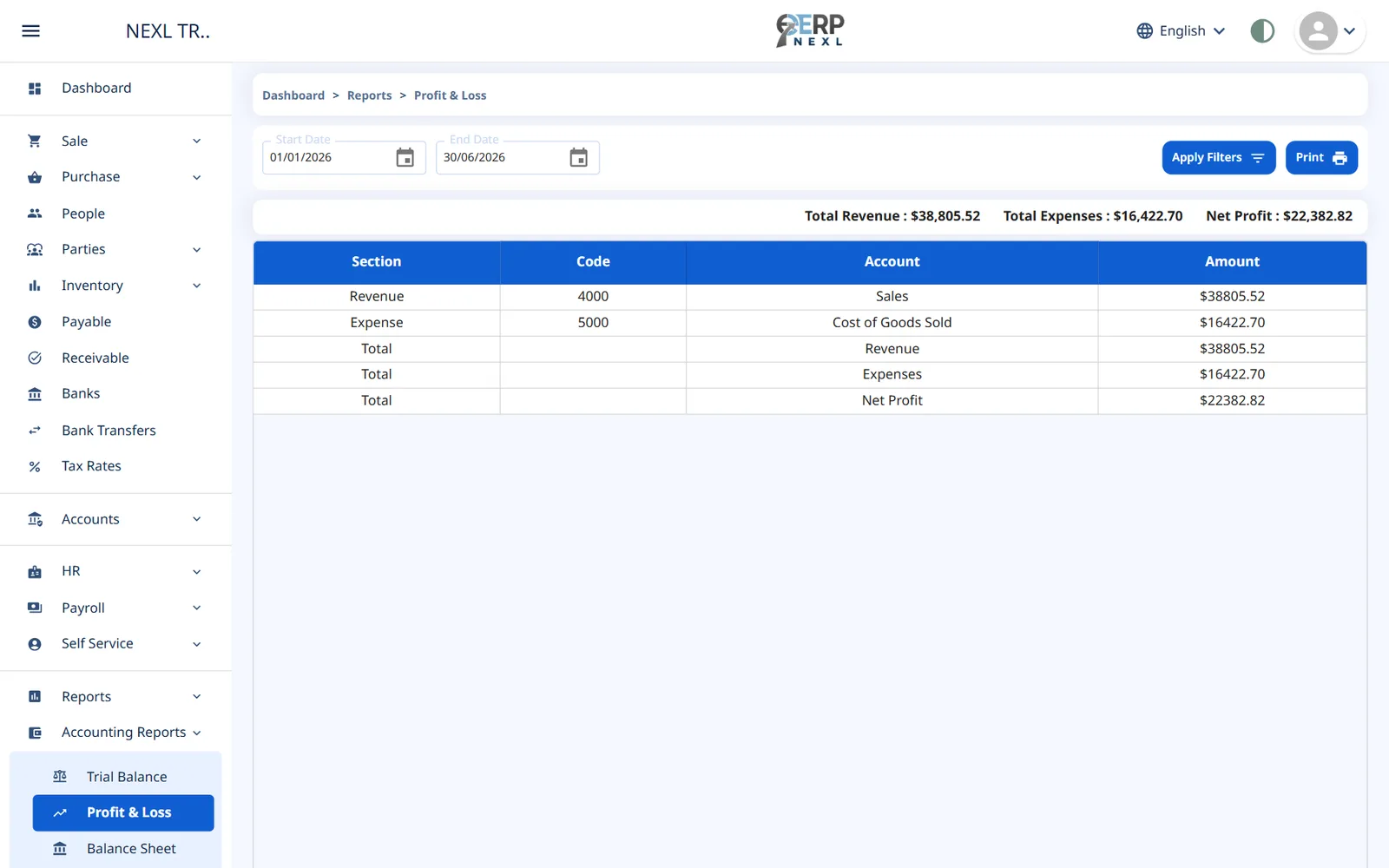Go to Dashboard breadcrumb link
Viewport: 1389px width, 868px height.
(x=293, y=95)
